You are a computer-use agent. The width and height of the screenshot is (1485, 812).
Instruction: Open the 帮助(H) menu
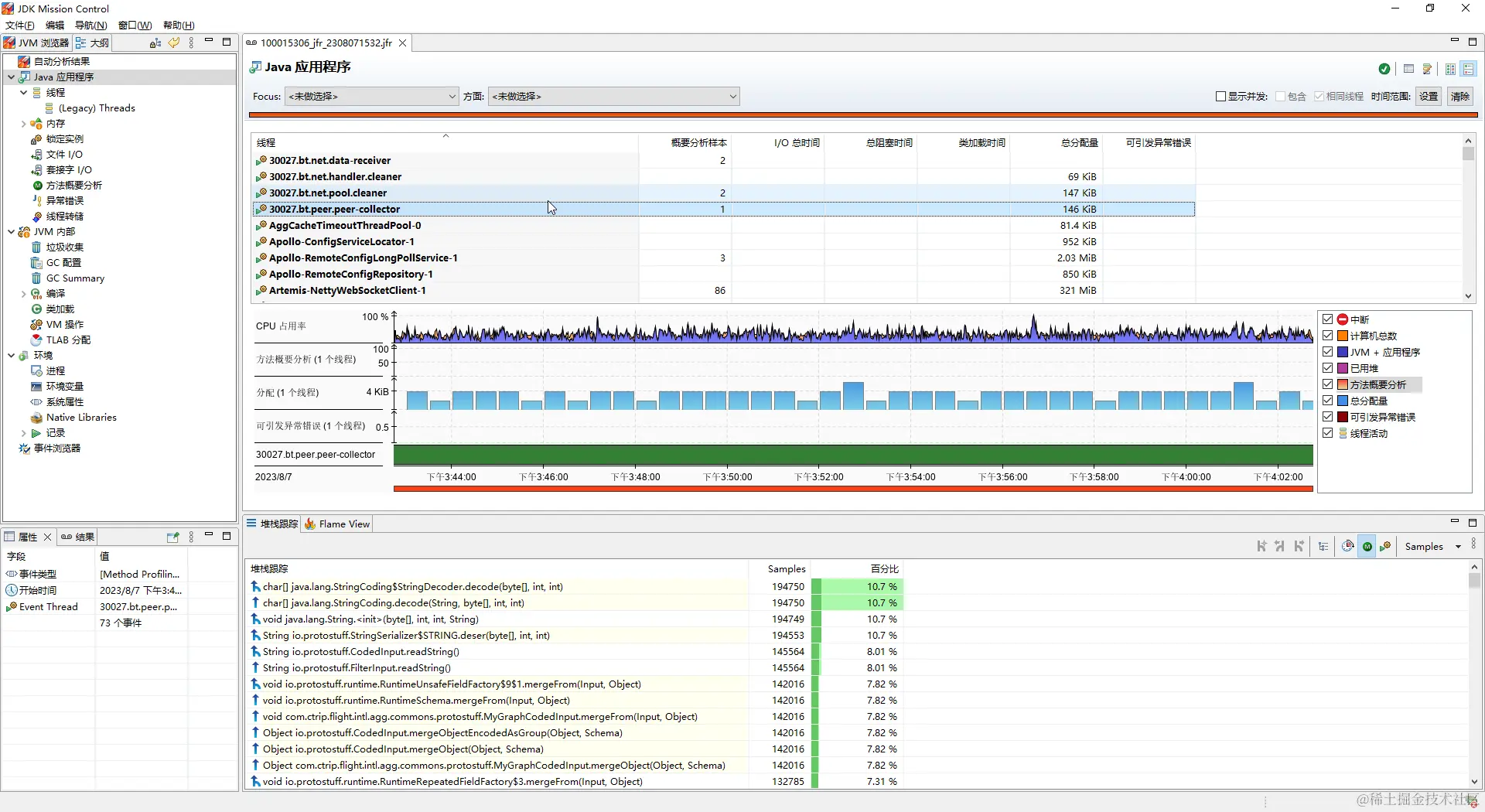pos(179,25)
